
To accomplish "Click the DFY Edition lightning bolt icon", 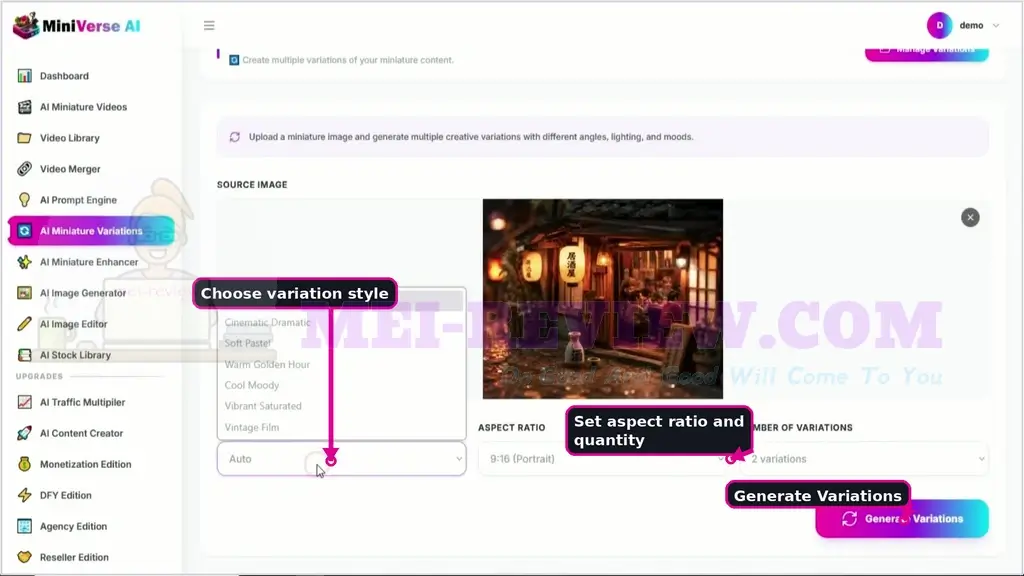I will tap(24, 495).
